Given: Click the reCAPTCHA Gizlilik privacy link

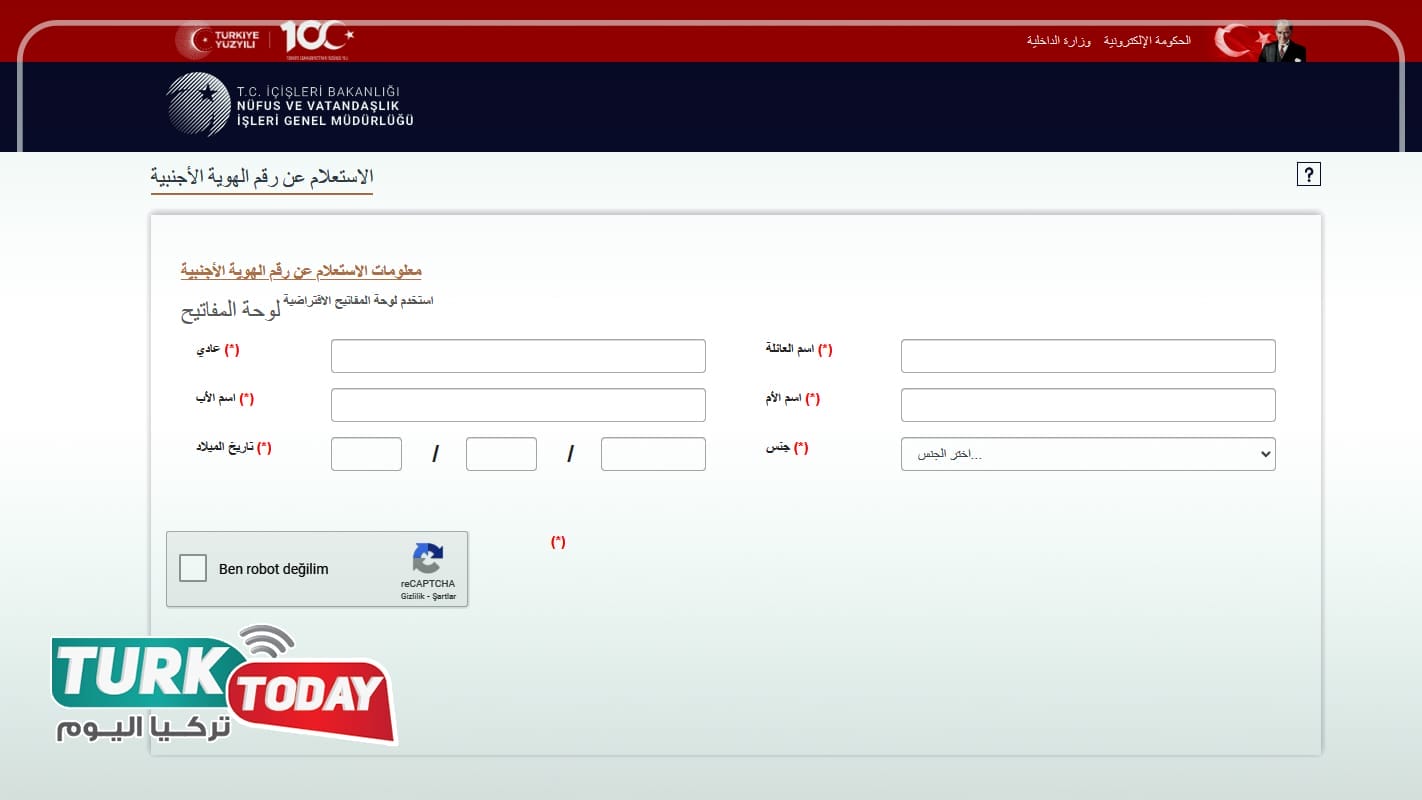Looking at the screenshot, I should (412, 597).
